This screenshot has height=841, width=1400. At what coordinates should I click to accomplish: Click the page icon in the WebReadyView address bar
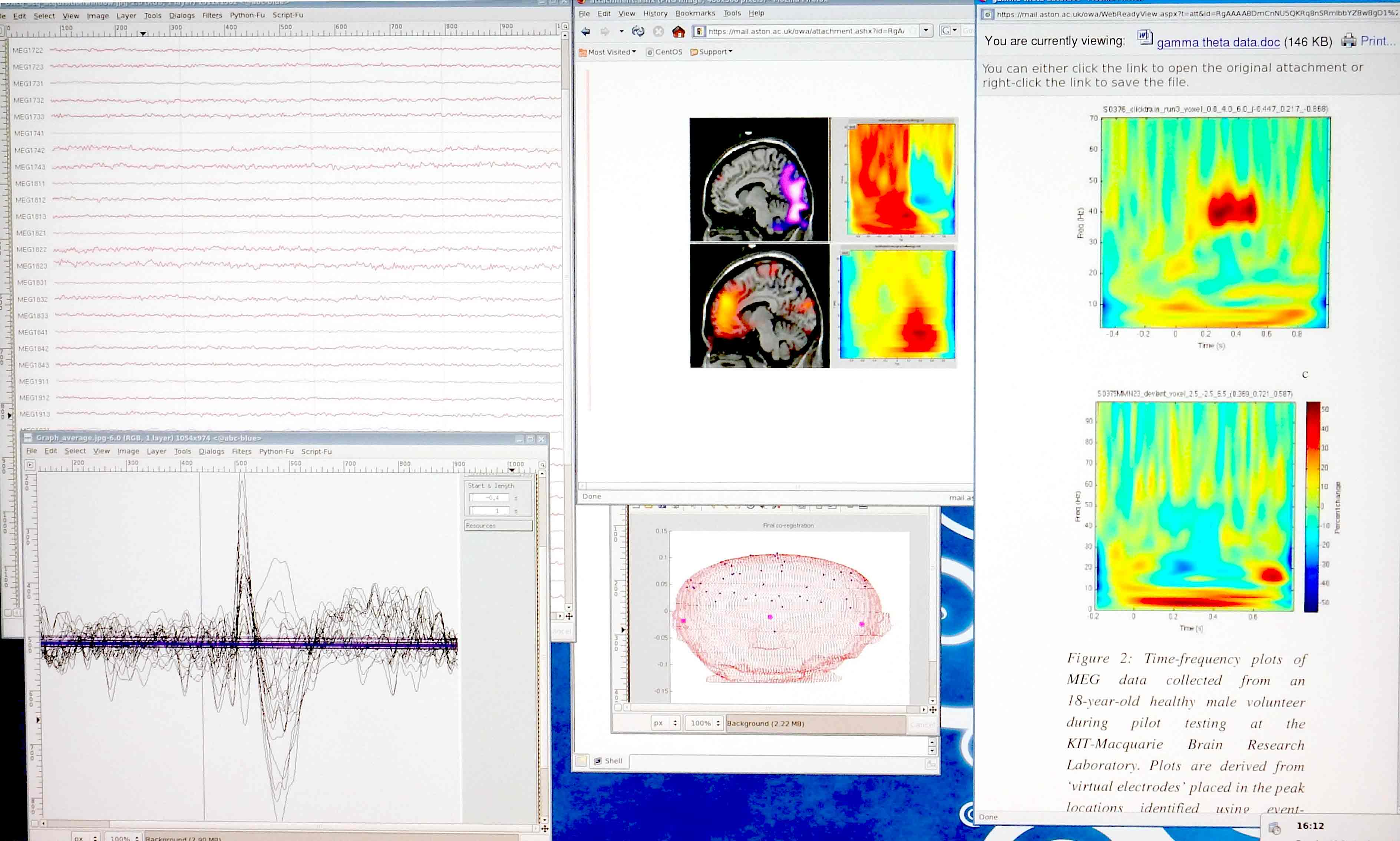988,14
